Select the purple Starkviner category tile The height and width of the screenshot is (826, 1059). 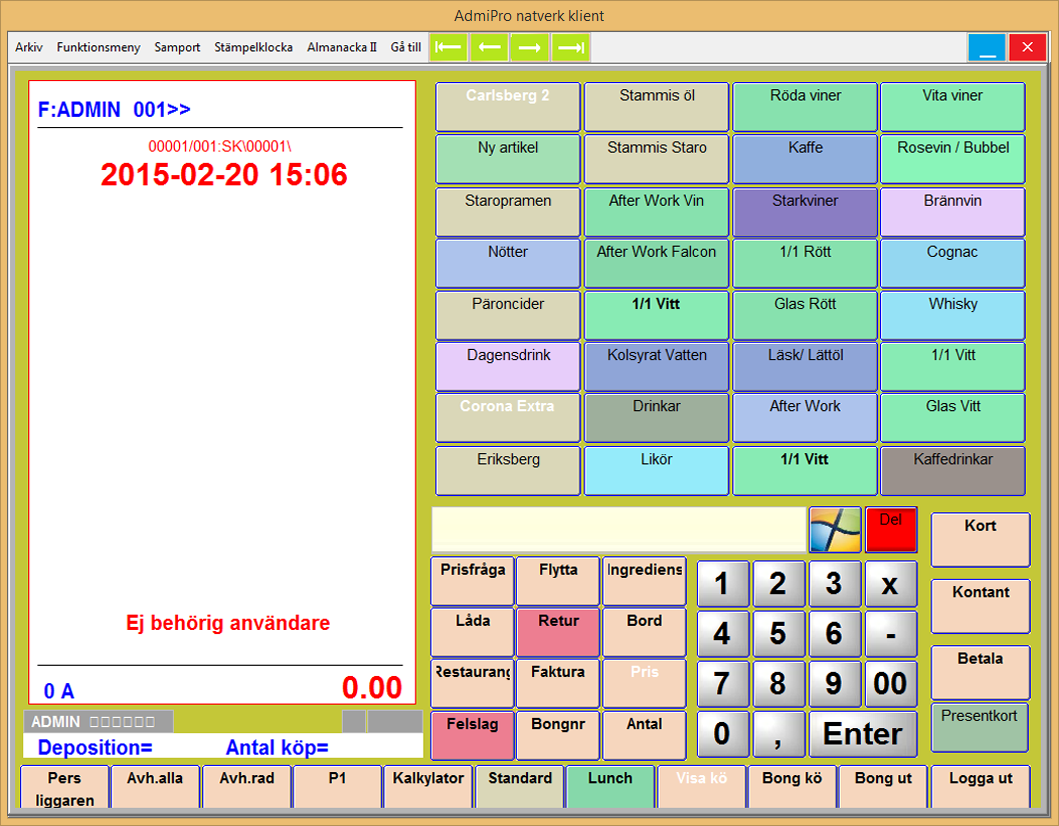click(805, 212)
